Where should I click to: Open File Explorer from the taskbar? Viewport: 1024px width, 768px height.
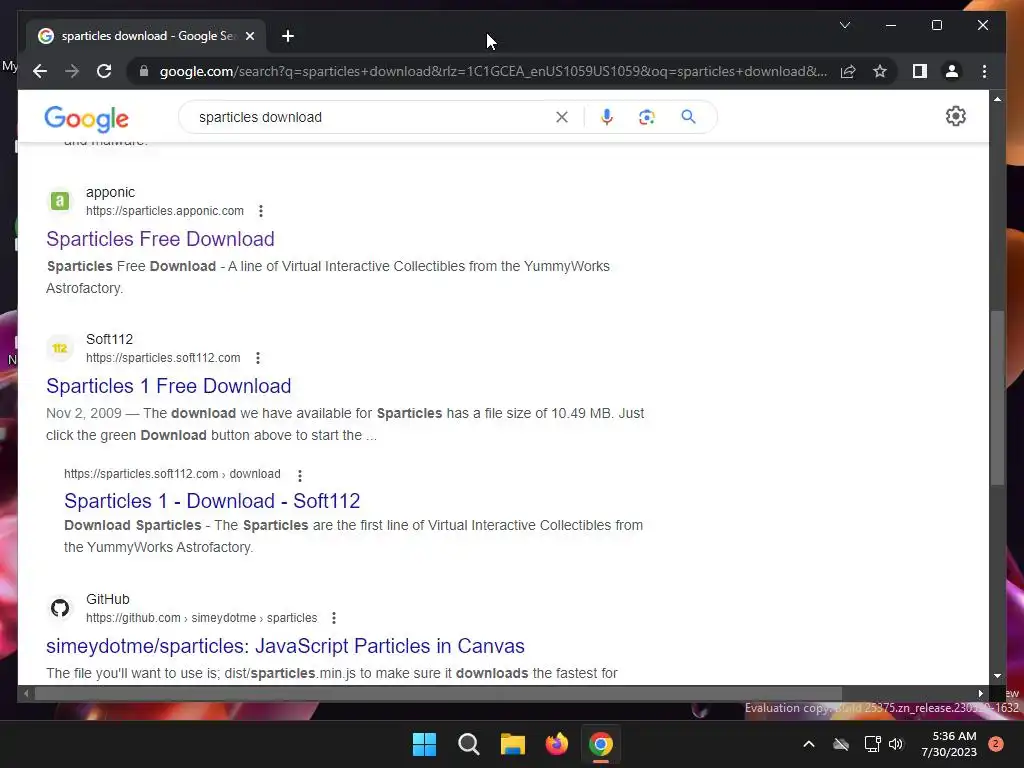pos(513,744)
